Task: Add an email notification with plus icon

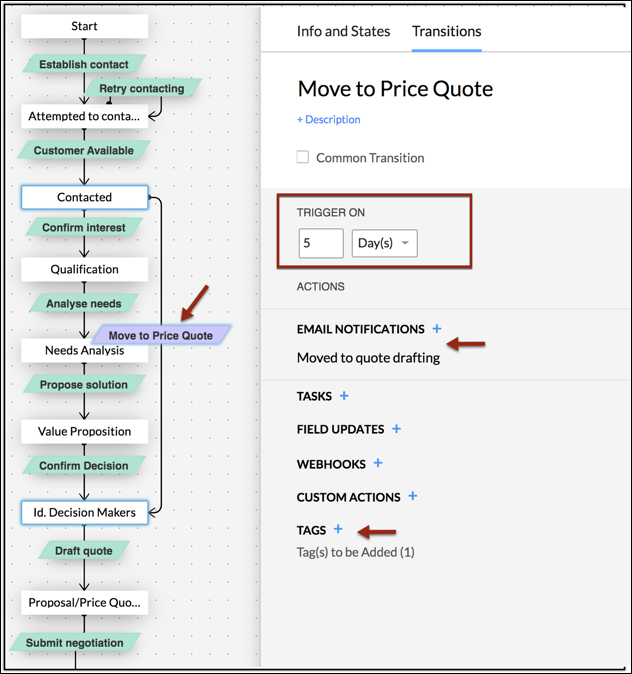Action: [x=437, y=329]
